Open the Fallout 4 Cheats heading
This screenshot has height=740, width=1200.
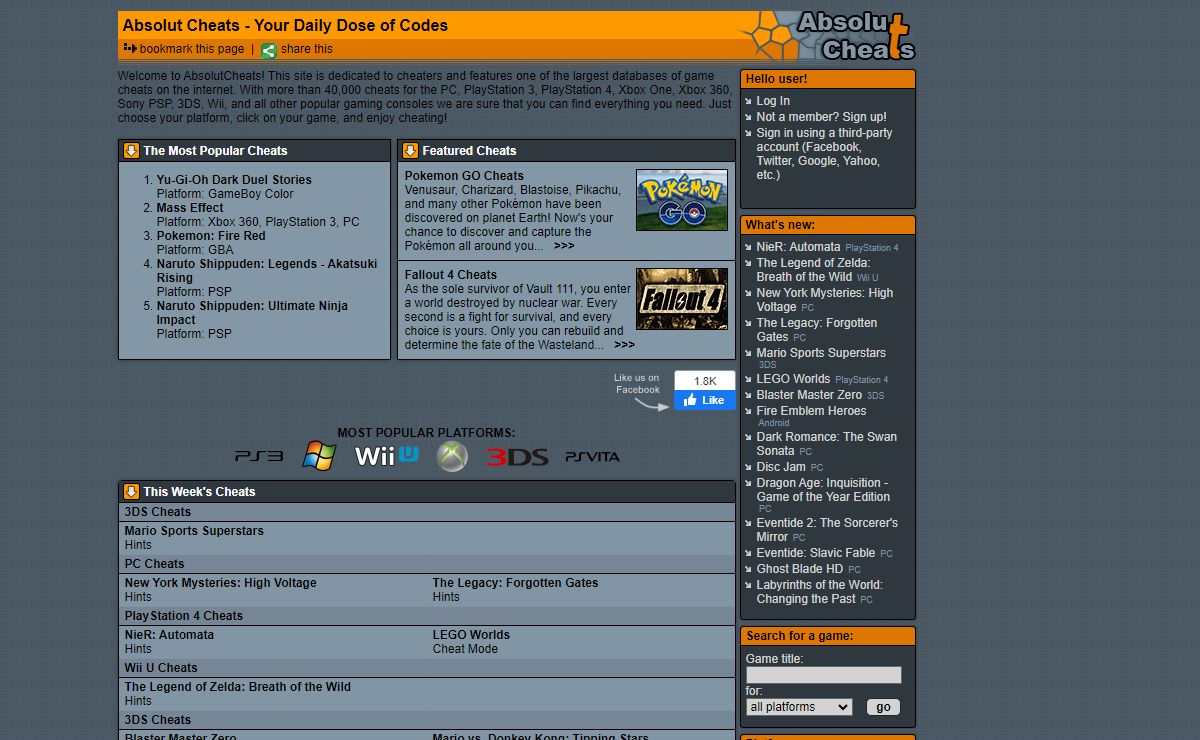point(451,275)
